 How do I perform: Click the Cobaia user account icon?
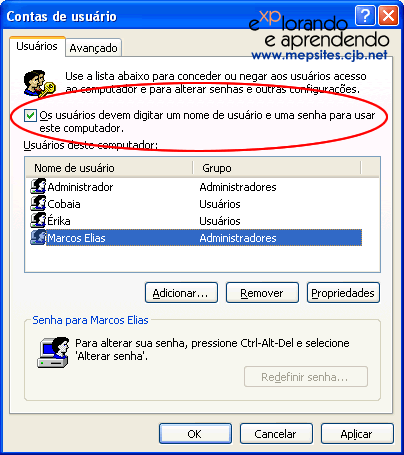tap(38, 203)
